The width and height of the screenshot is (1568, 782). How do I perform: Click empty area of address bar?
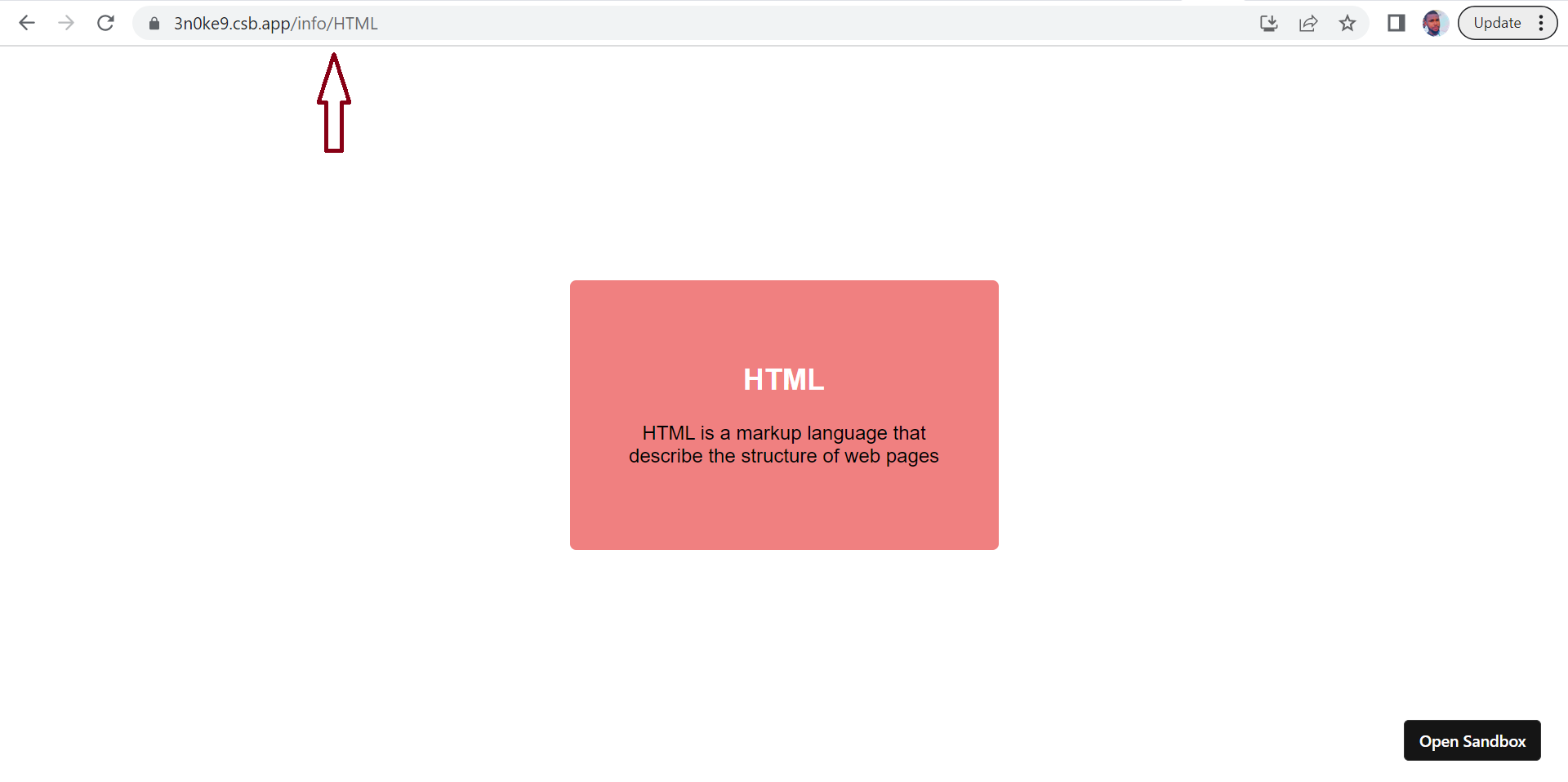click(x=817, y=23)
